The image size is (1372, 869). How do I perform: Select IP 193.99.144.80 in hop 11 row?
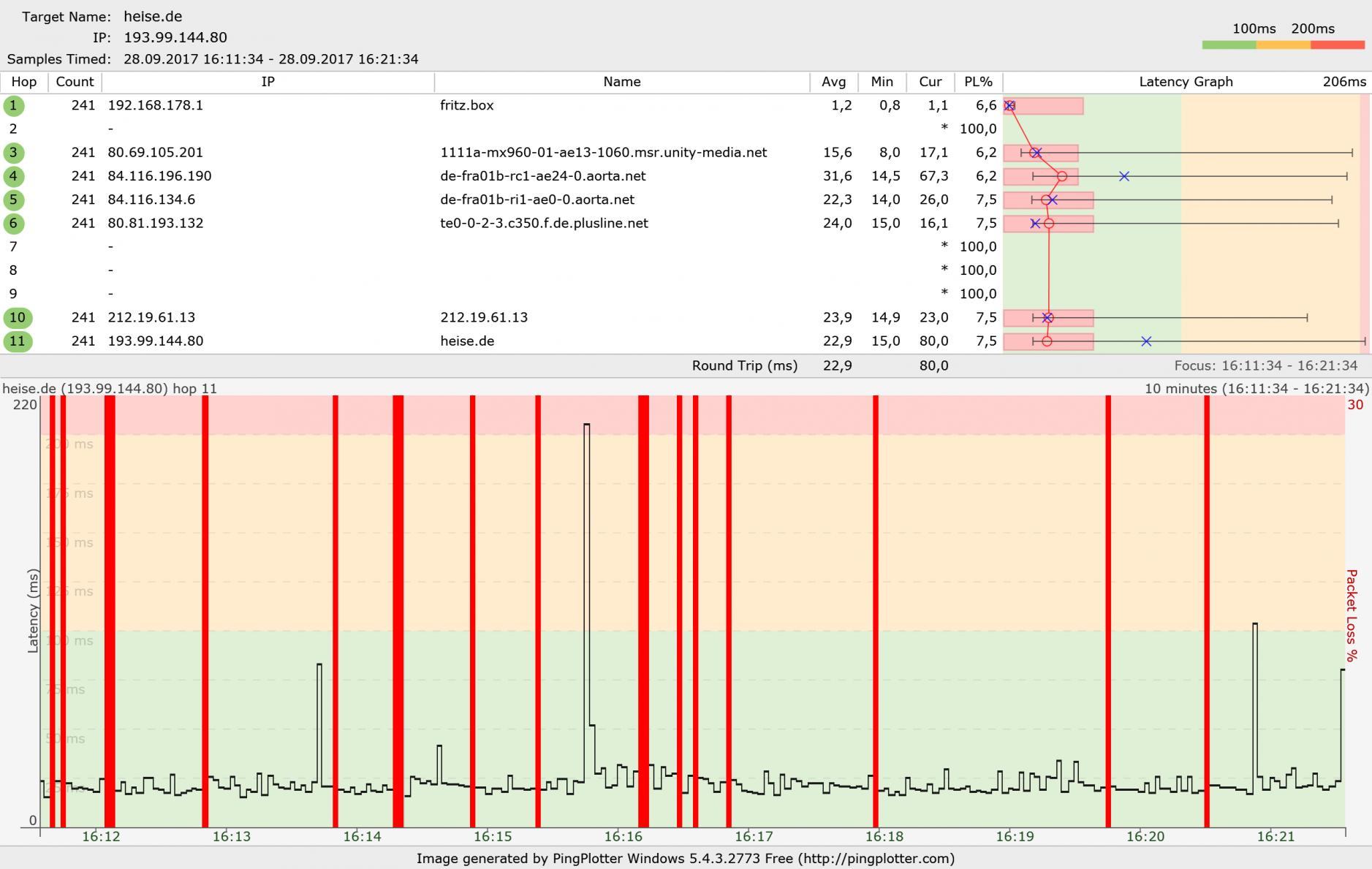coord(156,341)
